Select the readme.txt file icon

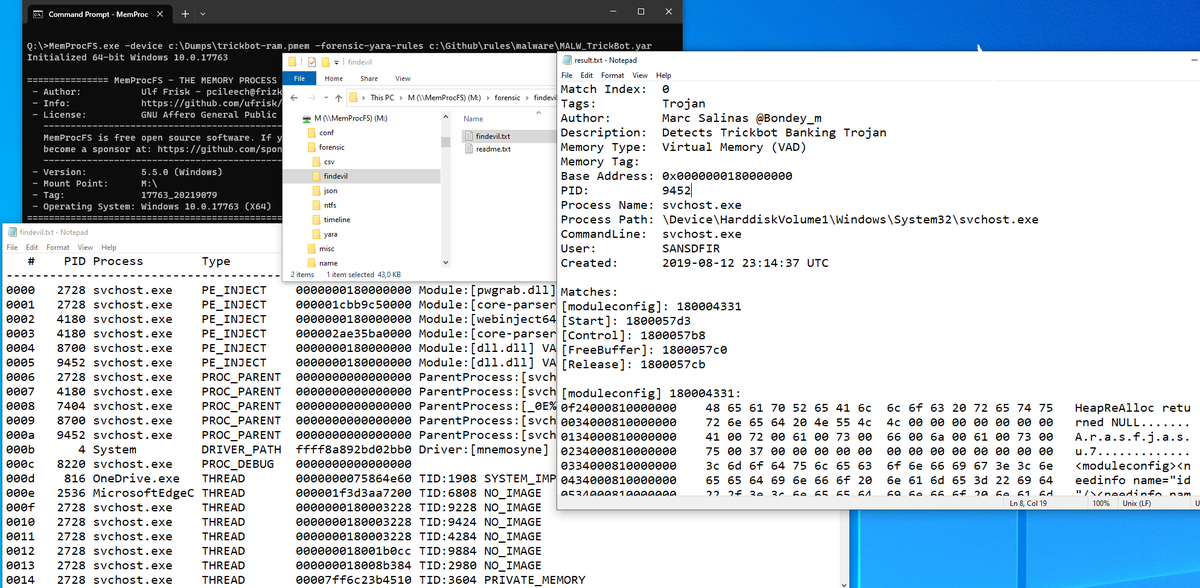(x=468, y=150)
